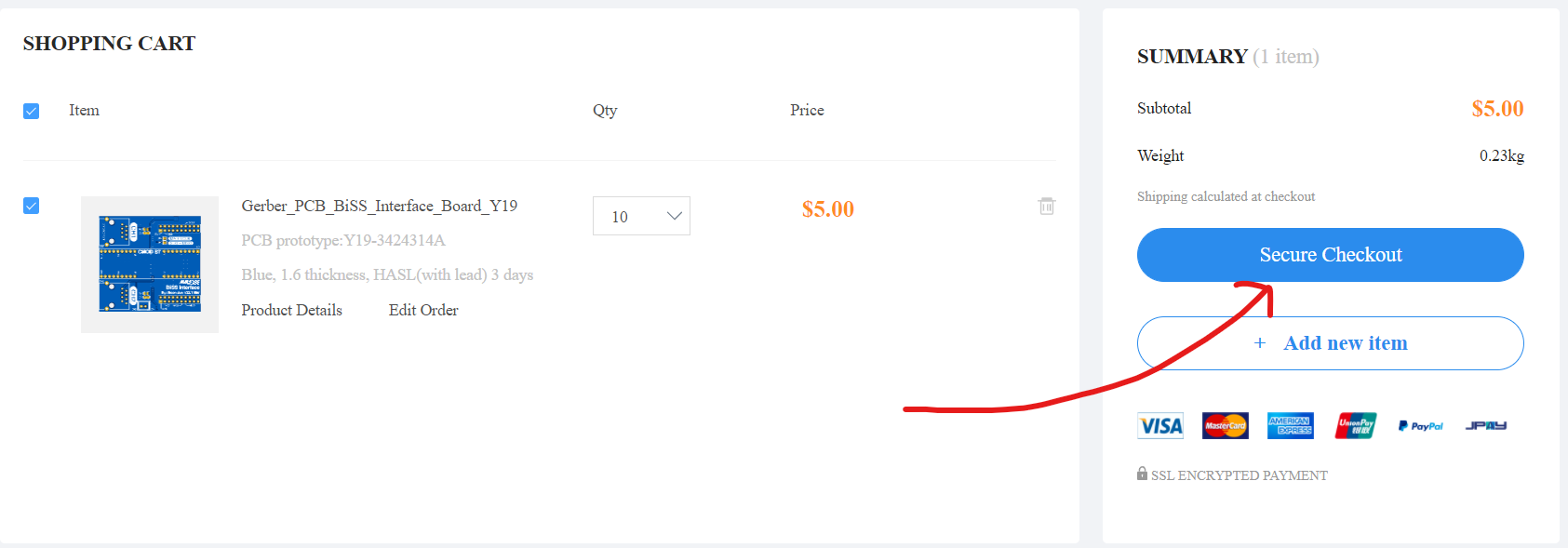Uncheck the Gerber PCB item checkbox

[x=32, y=206]
